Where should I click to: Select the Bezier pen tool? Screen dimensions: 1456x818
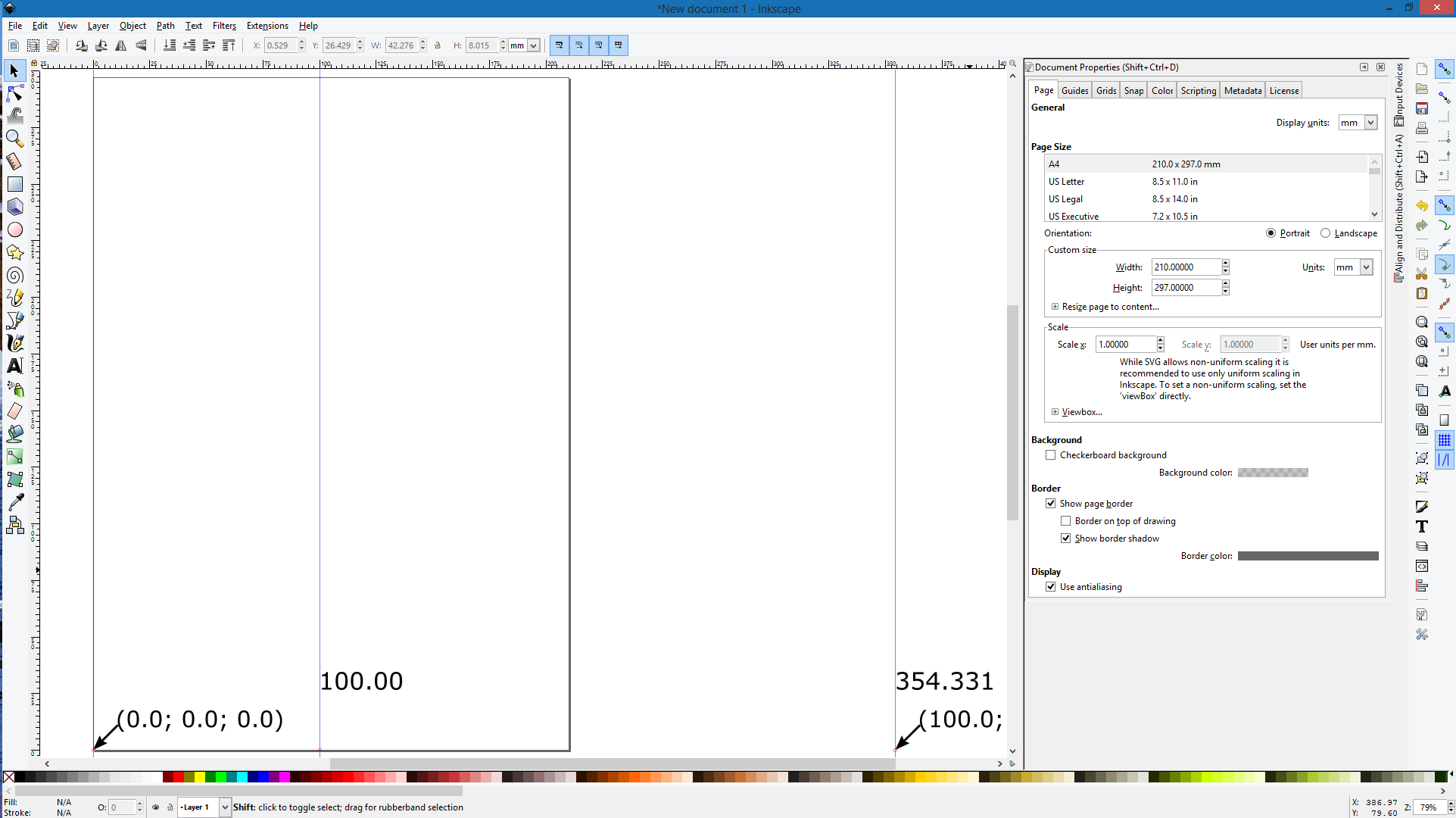click(14, 320)
